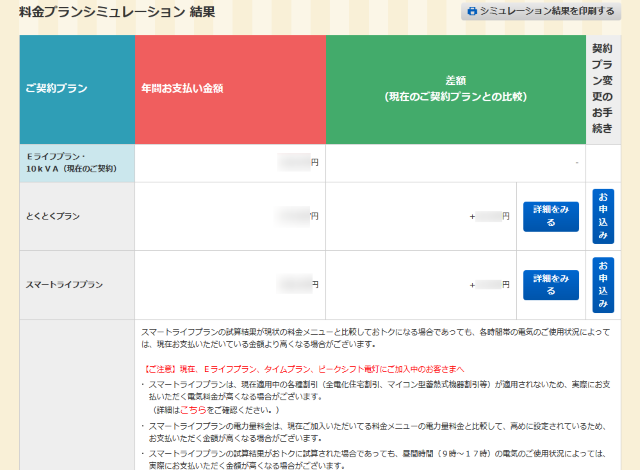The height and width of the screenshot is (470, 640).
Task: Click the 料金プランシミュレーション 結果 page title
Action: point(117,11)
